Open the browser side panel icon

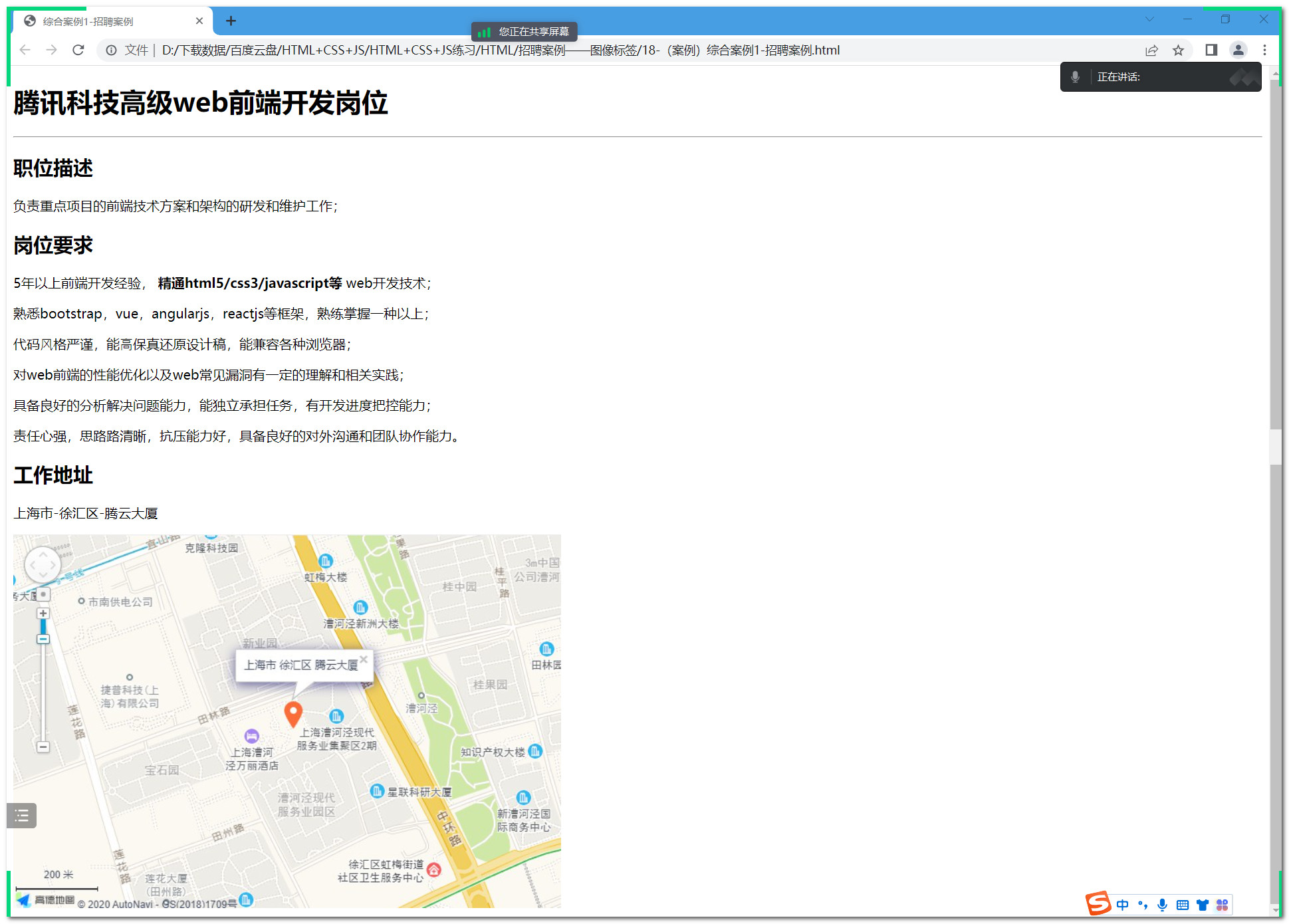[1211, 50]
